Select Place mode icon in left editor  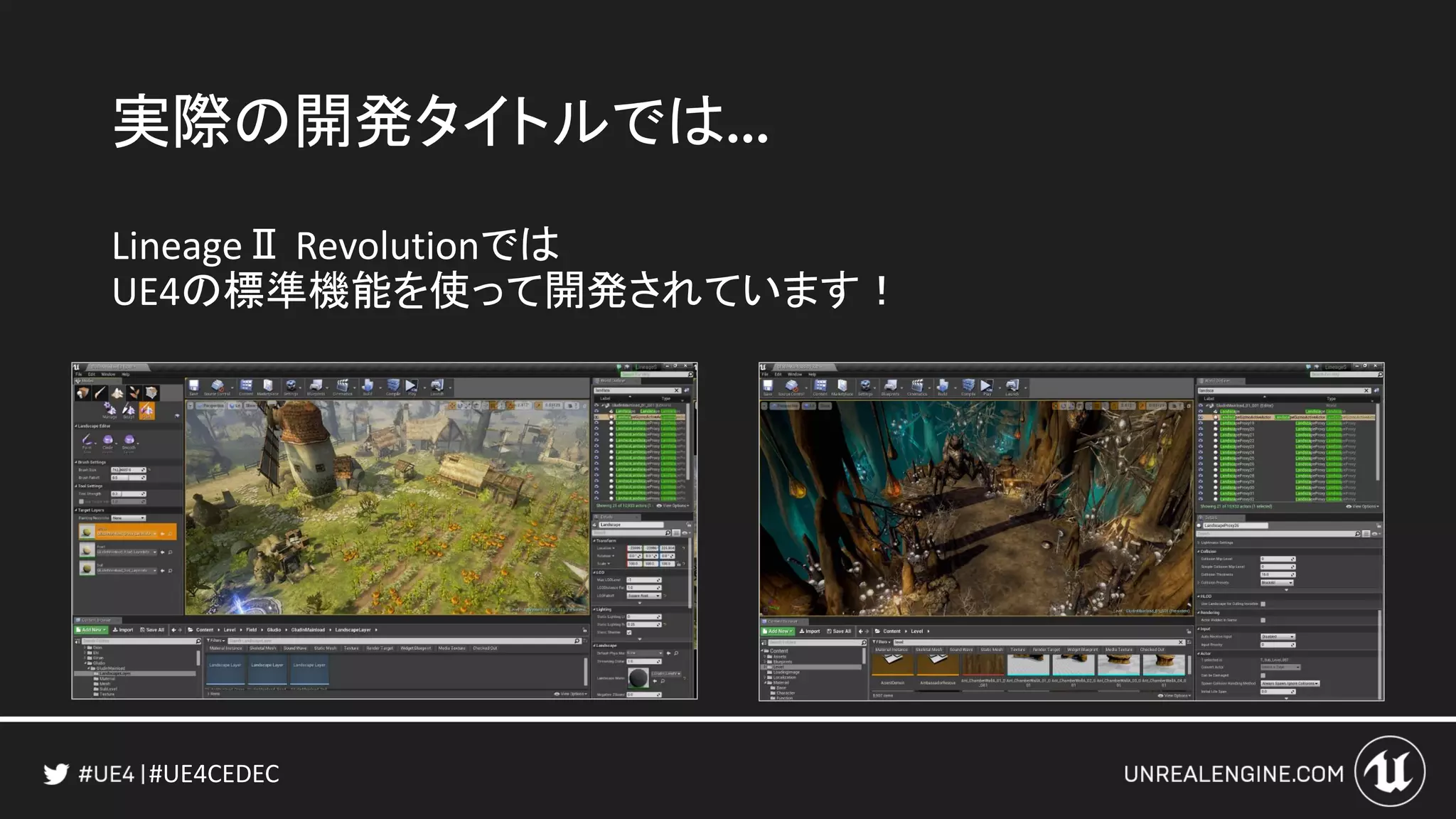(83, 392)
